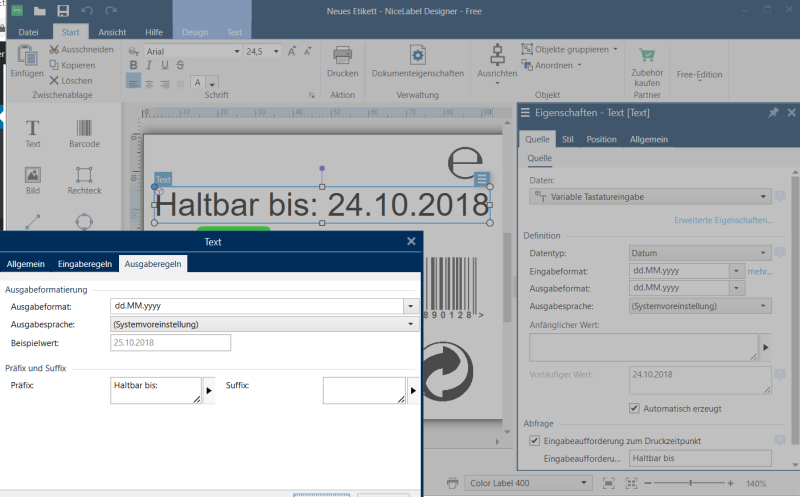Toggle underline font style
This screenshot has width=800, height=497.
click(x=165, y=65)
